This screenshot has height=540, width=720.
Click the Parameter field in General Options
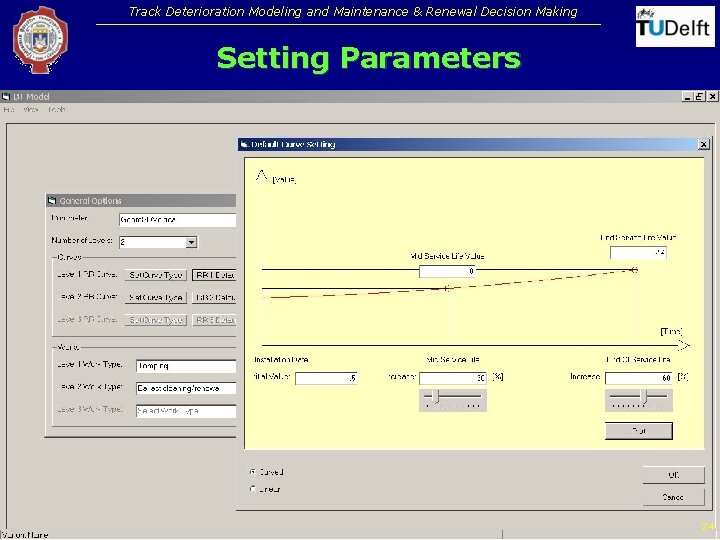click(x=177, y=220)
